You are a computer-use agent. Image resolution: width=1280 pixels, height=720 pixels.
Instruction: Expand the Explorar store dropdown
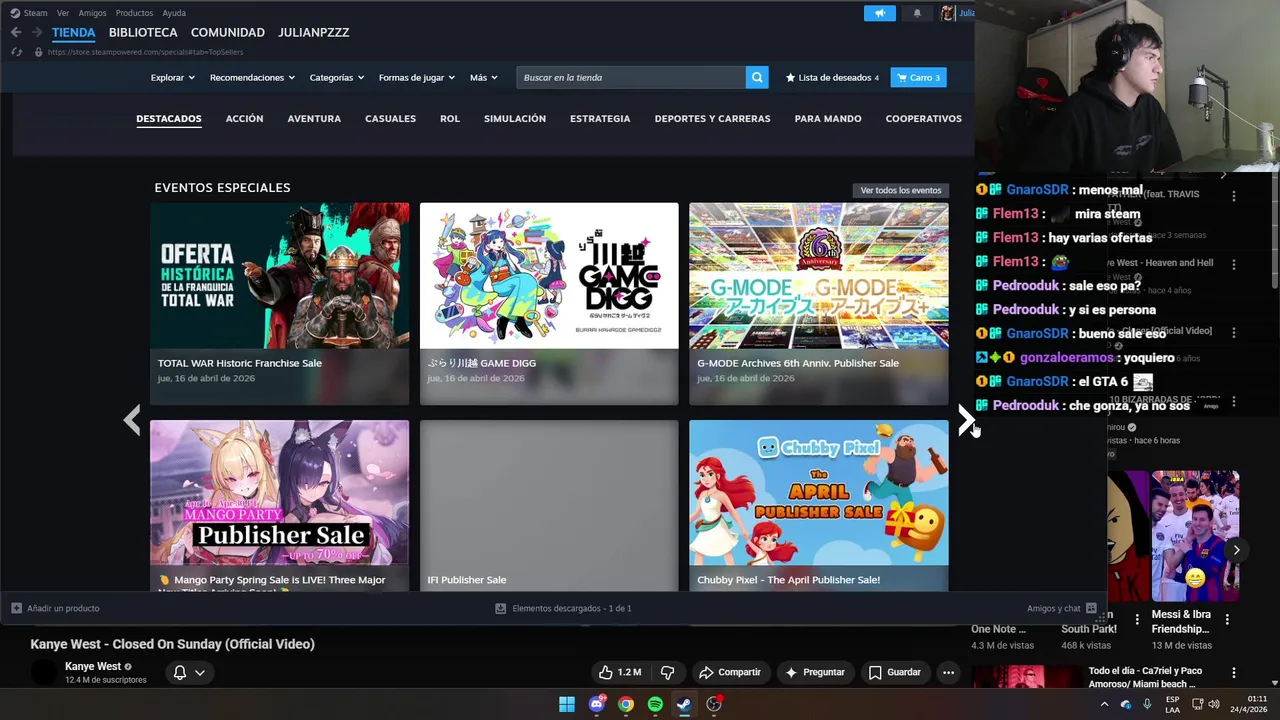point(173,77)
